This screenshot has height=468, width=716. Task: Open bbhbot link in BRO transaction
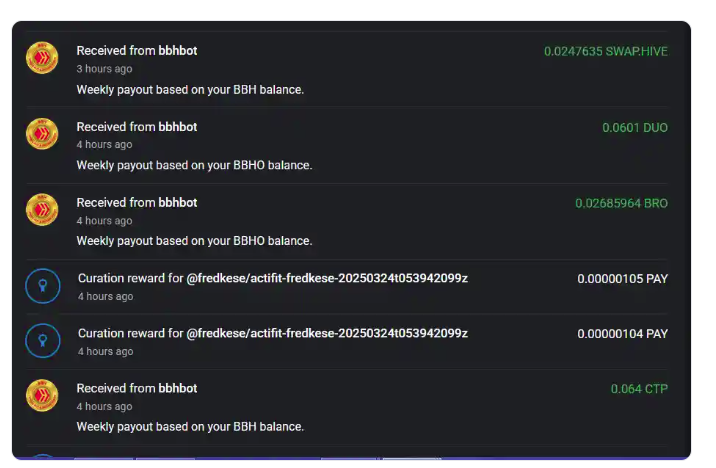coord(178,203)
